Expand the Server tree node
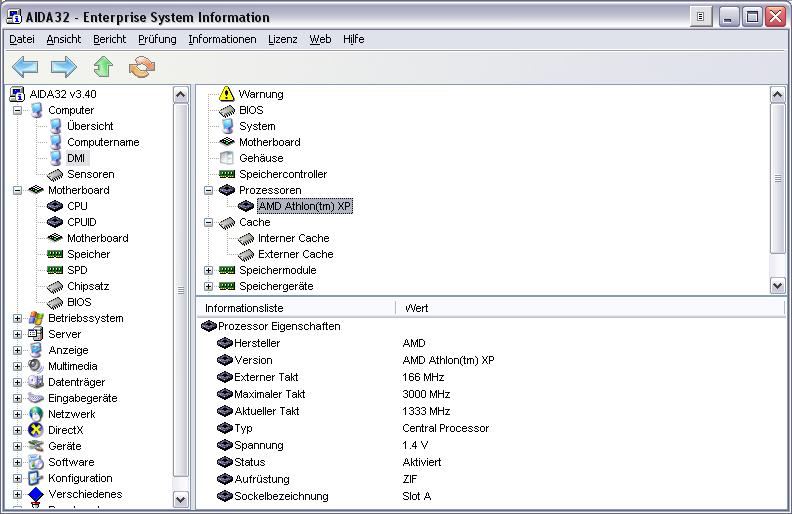Viewport: 792px width, 514px height. [x=17, y=334]
